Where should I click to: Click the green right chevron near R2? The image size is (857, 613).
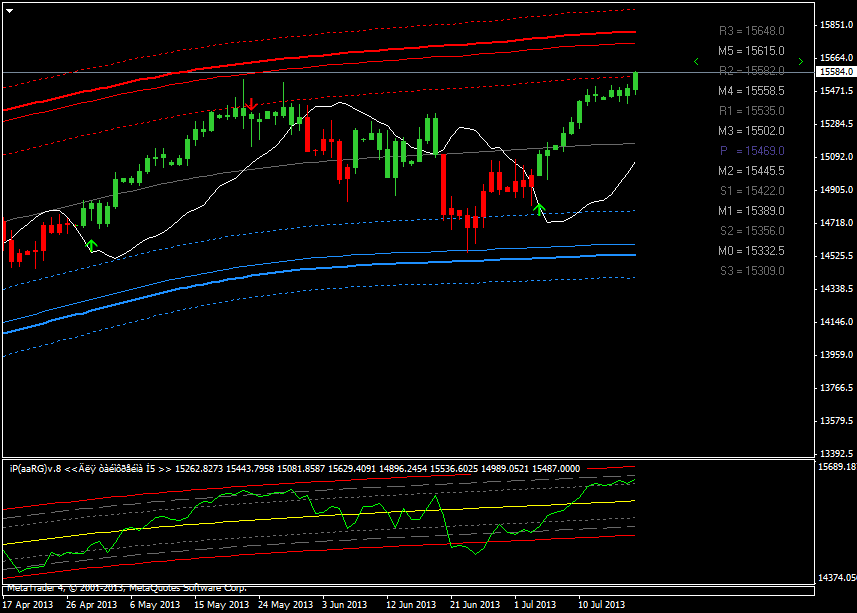(801, 62)
